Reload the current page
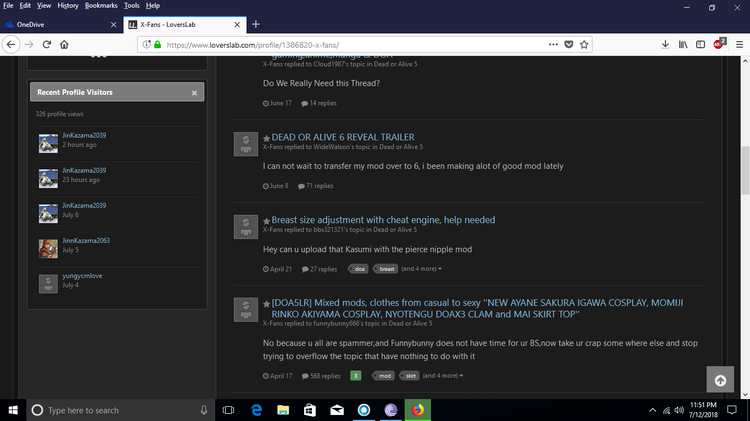The height and width of the screenshot is (421, 750). 46,44
